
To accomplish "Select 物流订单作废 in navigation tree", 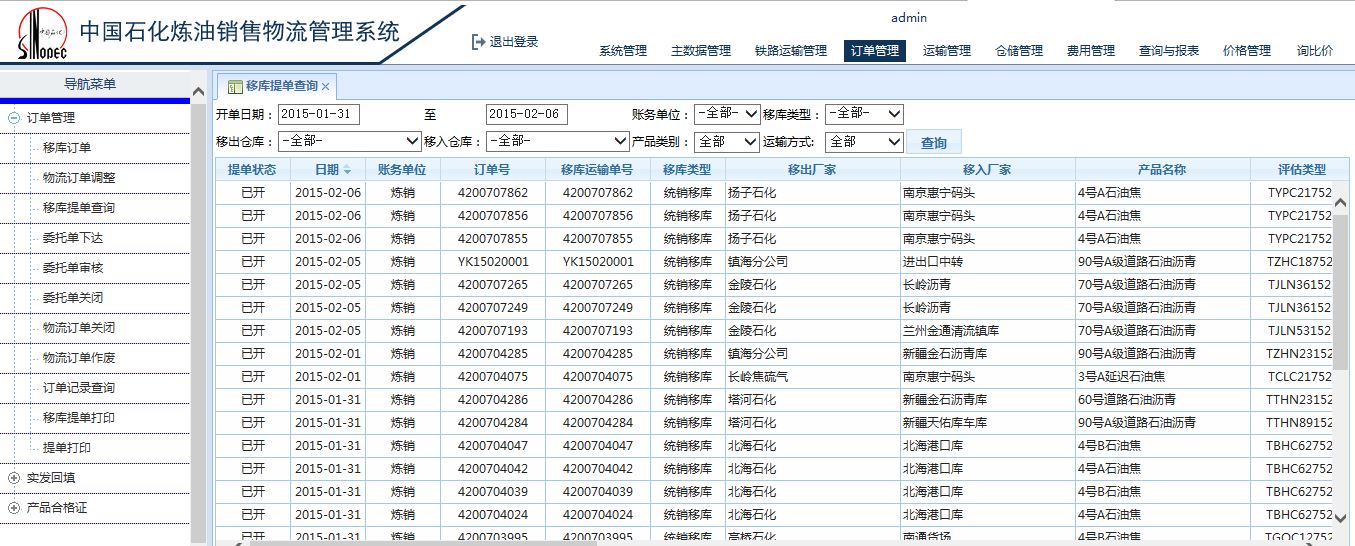I will click(x=79, y=358).
